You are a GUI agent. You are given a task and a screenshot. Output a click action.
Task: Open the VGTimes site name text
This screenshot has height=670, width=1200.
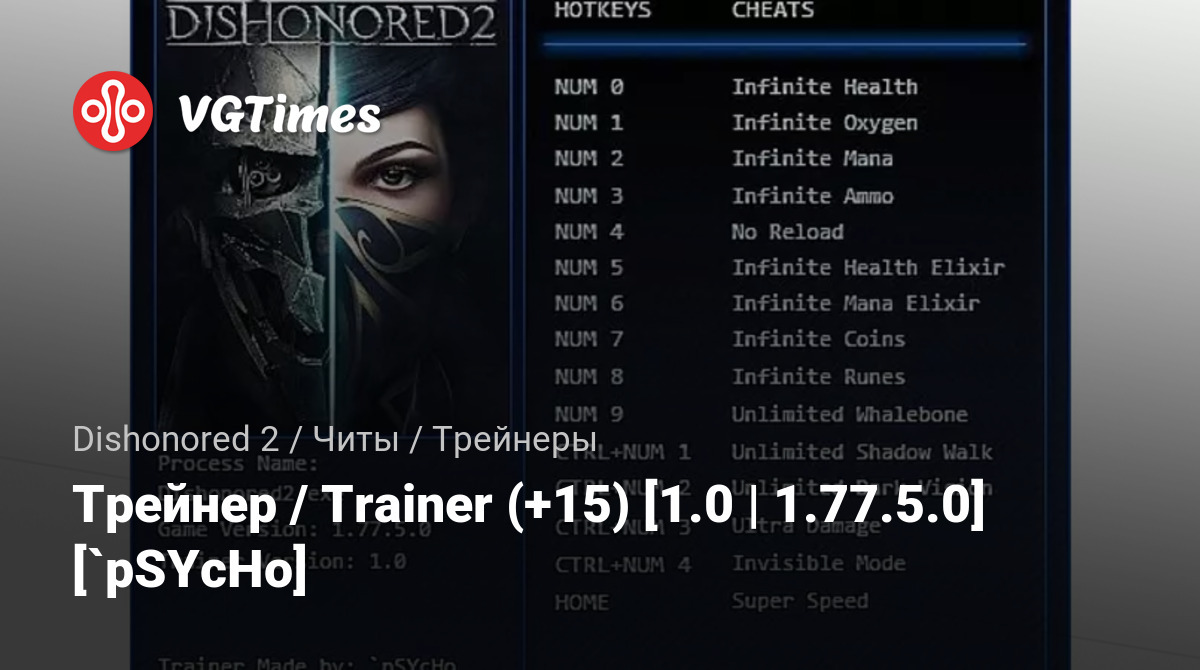coord(279,116)
